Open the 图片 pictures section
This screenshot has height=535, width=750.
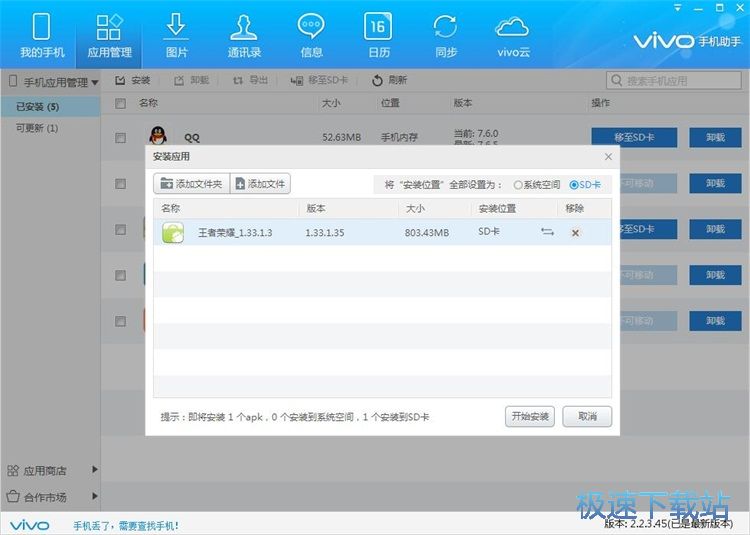[x=176, y=35]
